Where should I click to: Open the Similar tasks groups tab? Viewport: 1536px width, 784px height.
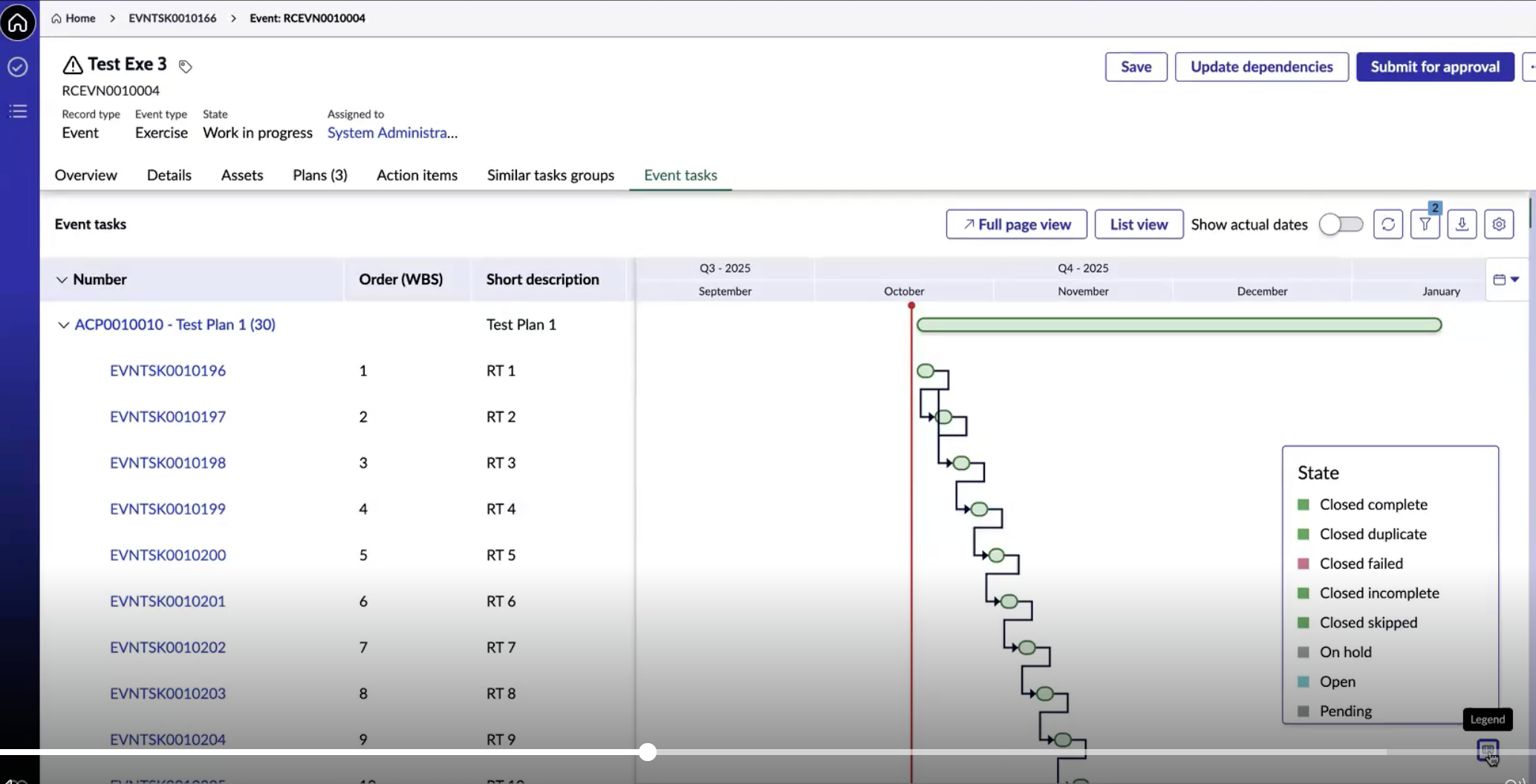click(550, 175)
